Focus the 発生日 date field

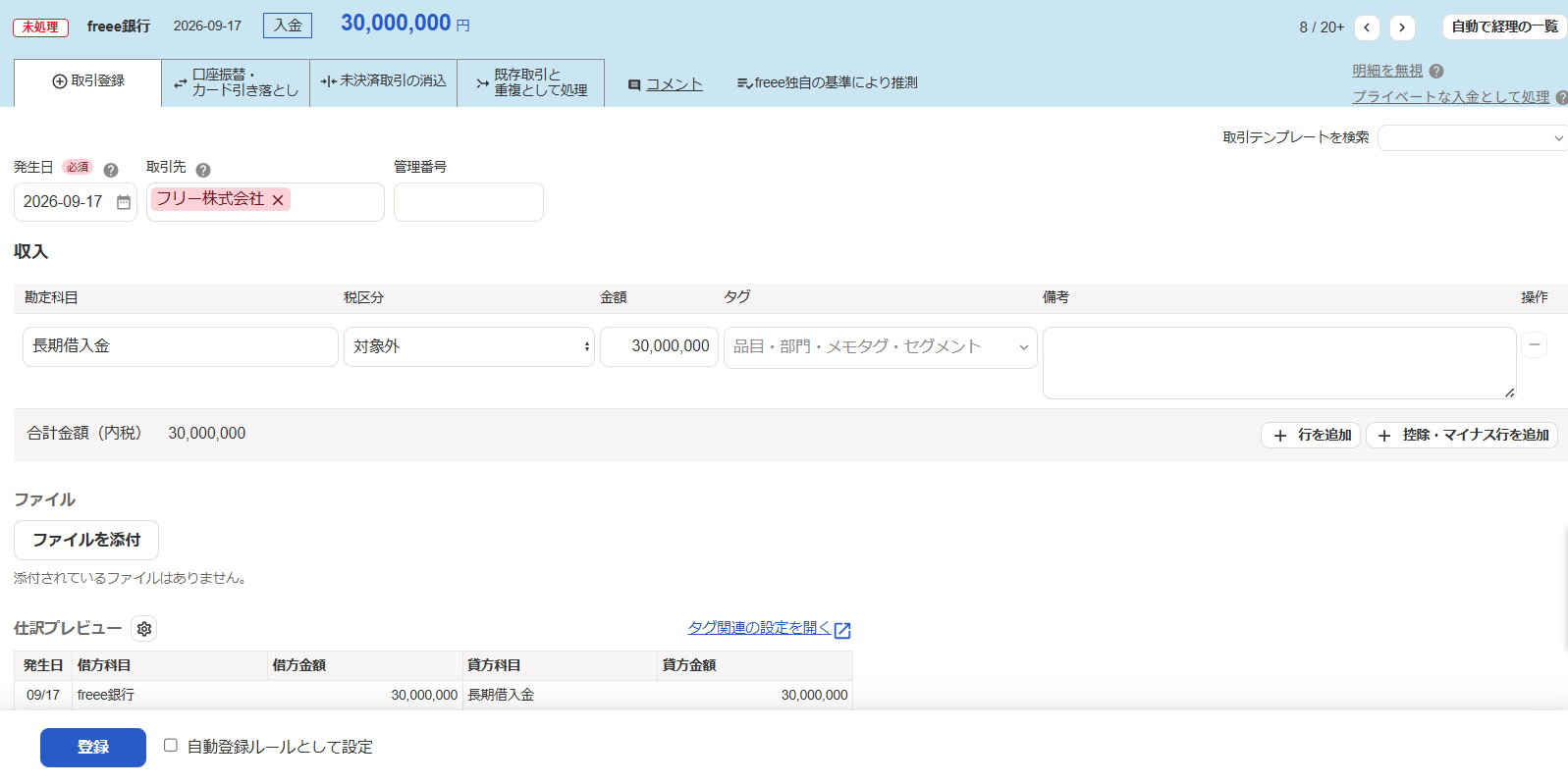pyautogui.click(x=76, y=202)
